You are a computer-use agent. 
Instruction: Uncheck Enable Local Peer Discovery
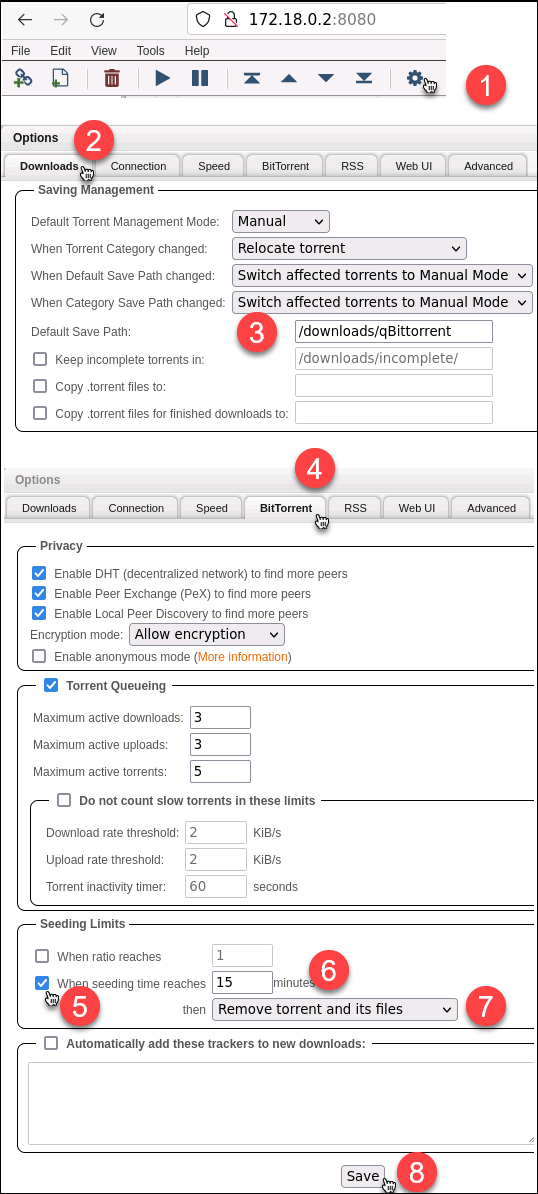point(39,613)
